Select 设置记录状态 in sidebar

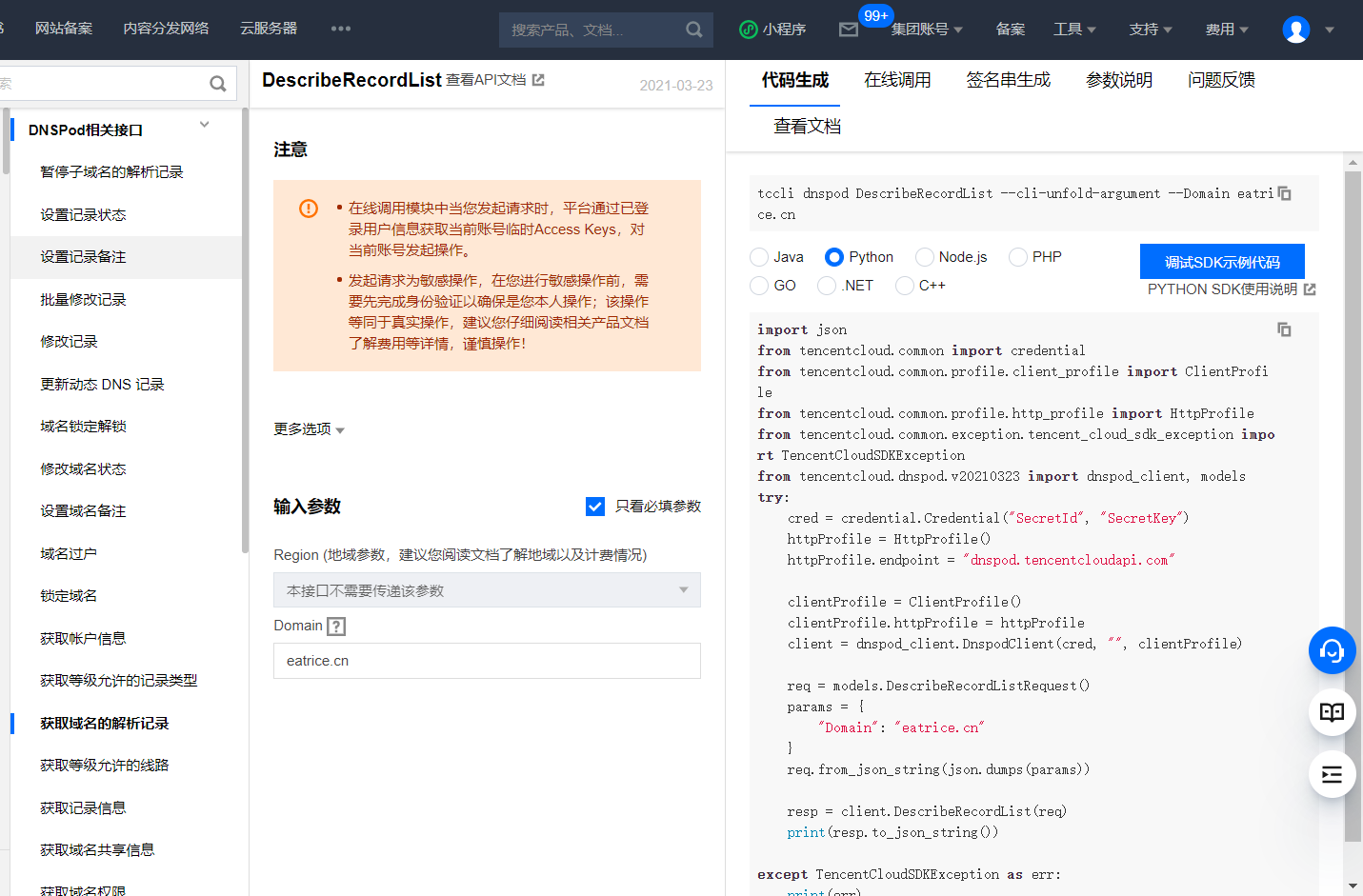[x=83, y=215]
